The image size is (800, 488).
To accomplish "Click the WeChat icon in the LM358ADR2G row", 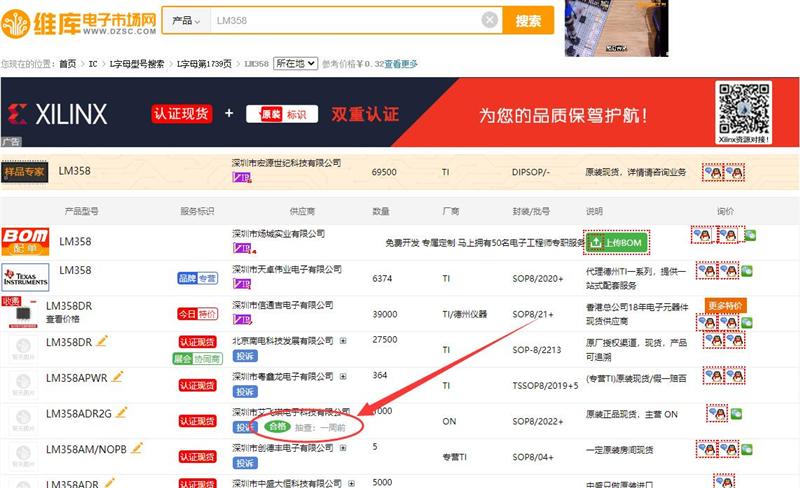I will 736,413.
